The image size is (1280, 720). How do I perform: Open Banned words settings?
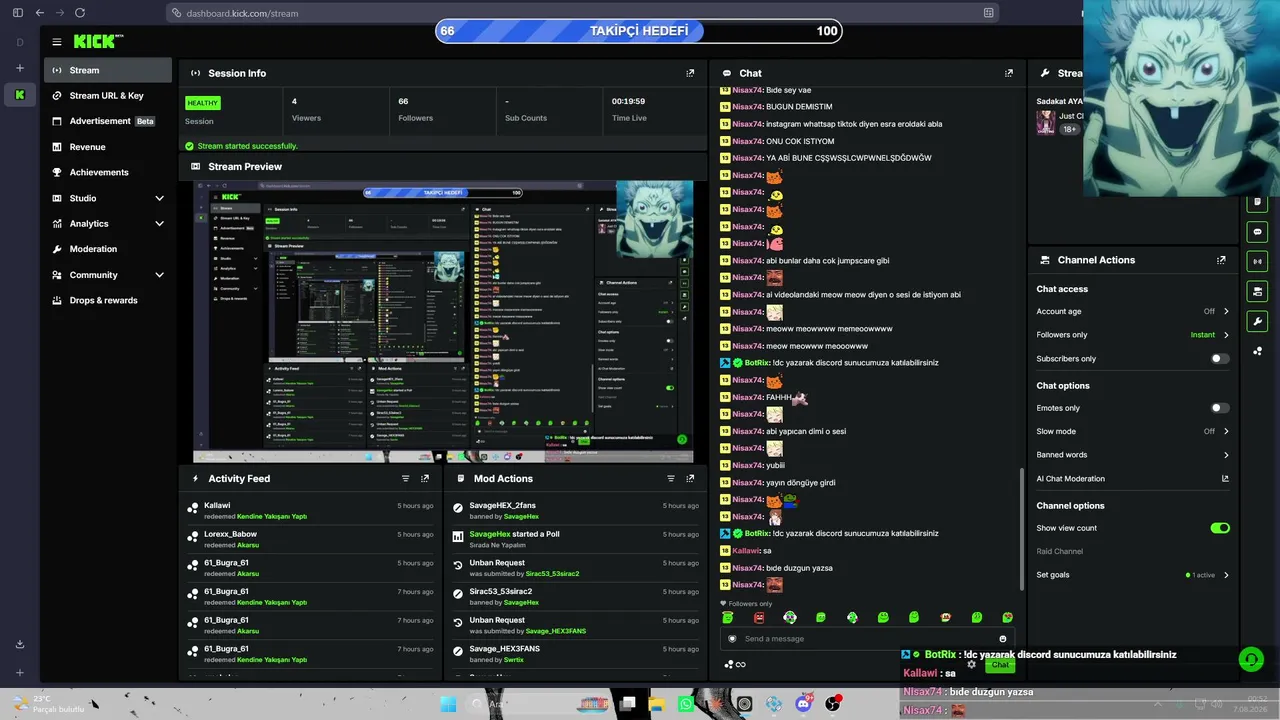[1133, 455]
